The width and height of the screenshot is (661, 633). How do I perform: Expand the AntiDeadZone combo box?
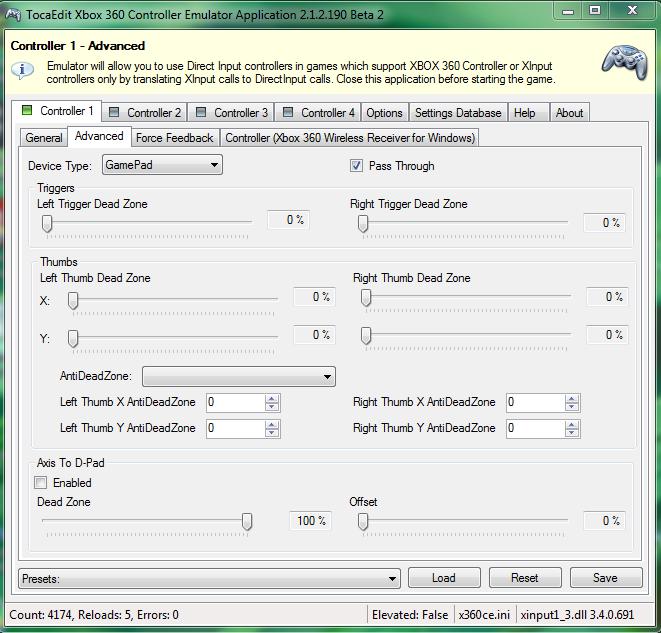point(239,376)
